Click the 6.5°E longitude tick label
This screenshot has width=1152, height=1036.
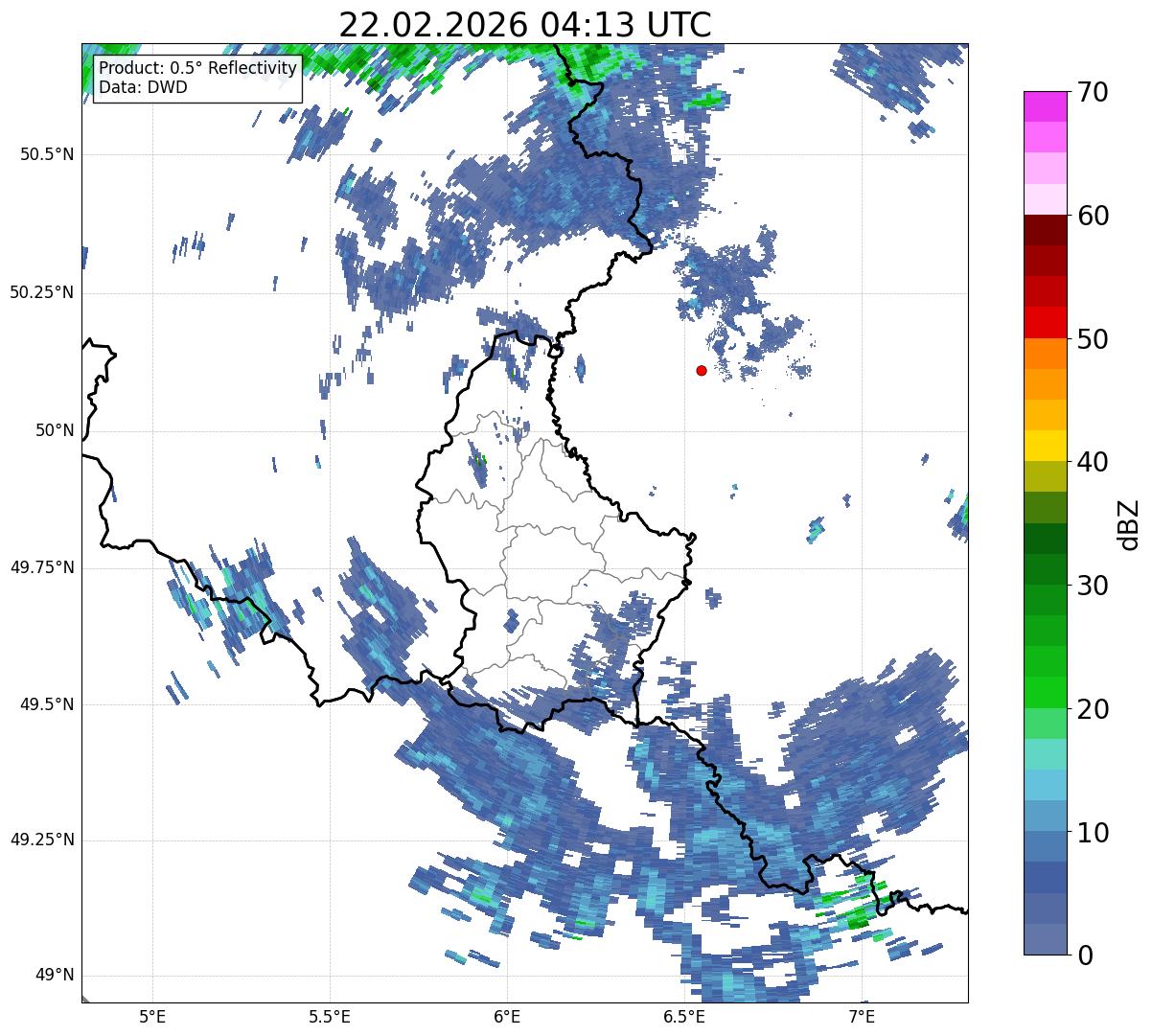pyautogui.click(x=684, y=1016)
